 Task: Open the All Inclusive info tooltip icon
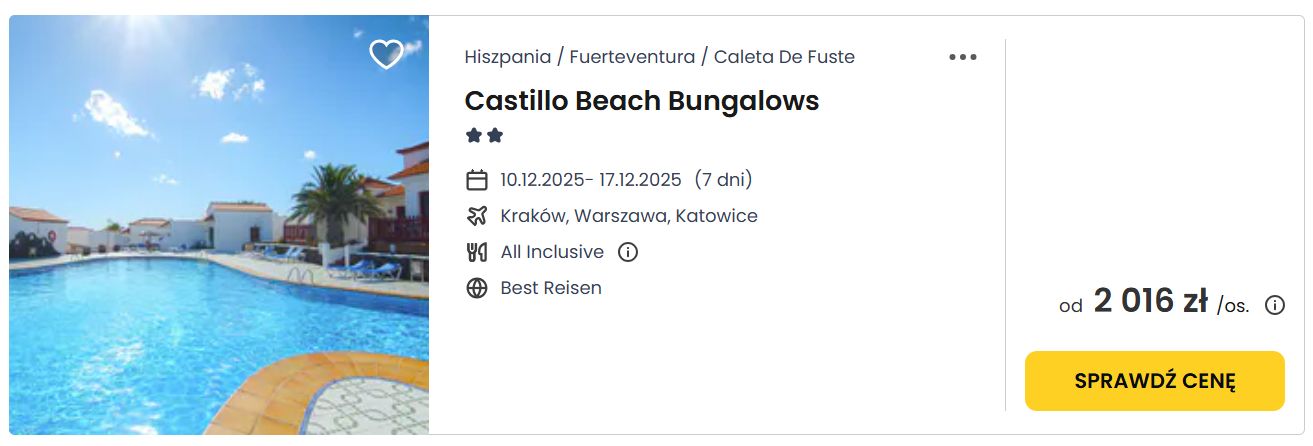tap(628, 252)
